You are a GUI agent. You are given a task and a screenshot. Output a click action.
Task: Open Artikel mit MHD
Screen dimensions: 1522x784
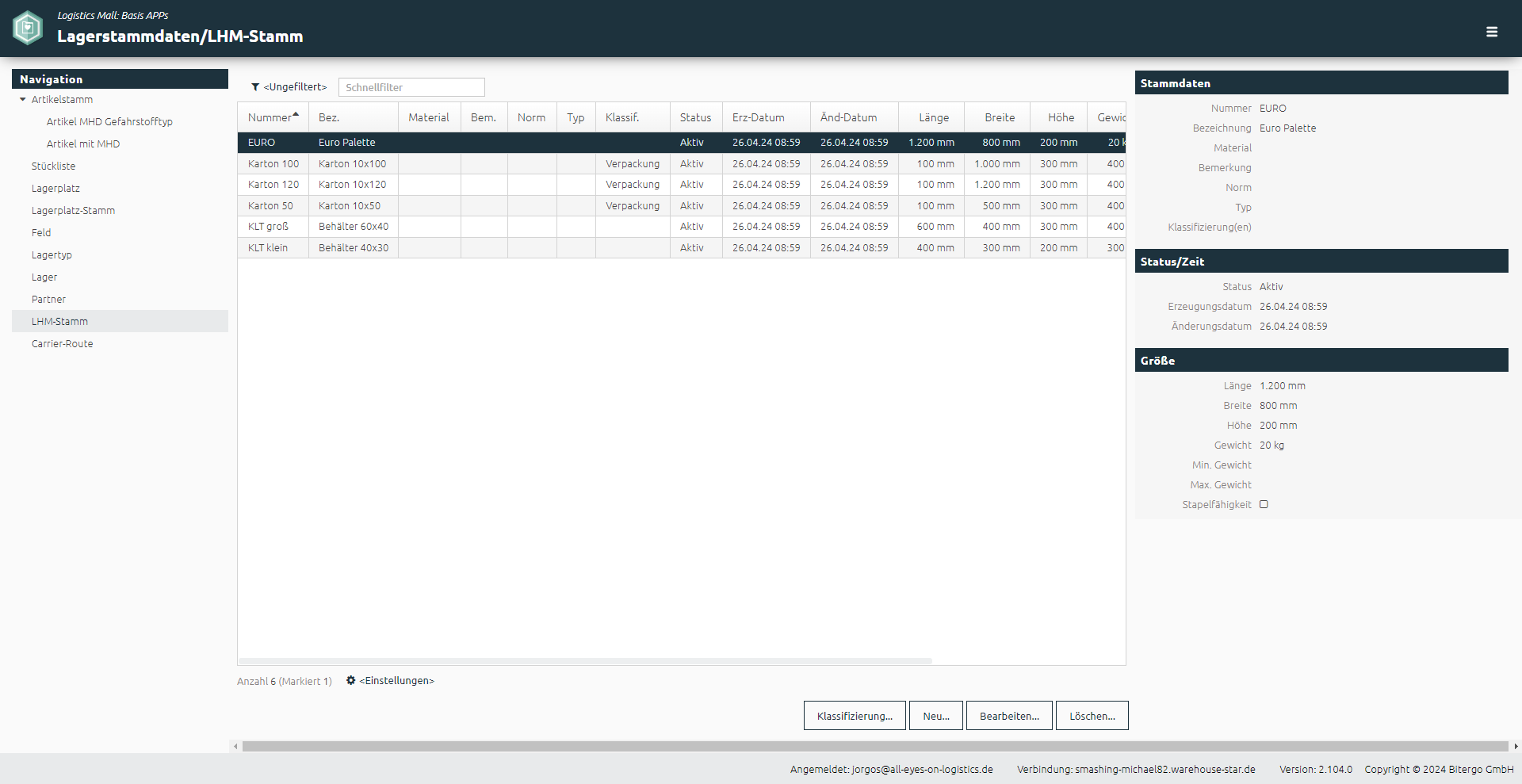pos(83,144)
